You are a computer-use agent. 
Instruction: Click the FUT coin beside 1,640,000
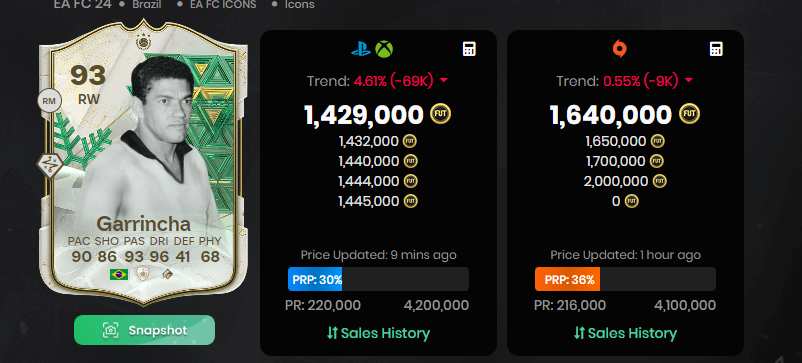tap(689, 114)
